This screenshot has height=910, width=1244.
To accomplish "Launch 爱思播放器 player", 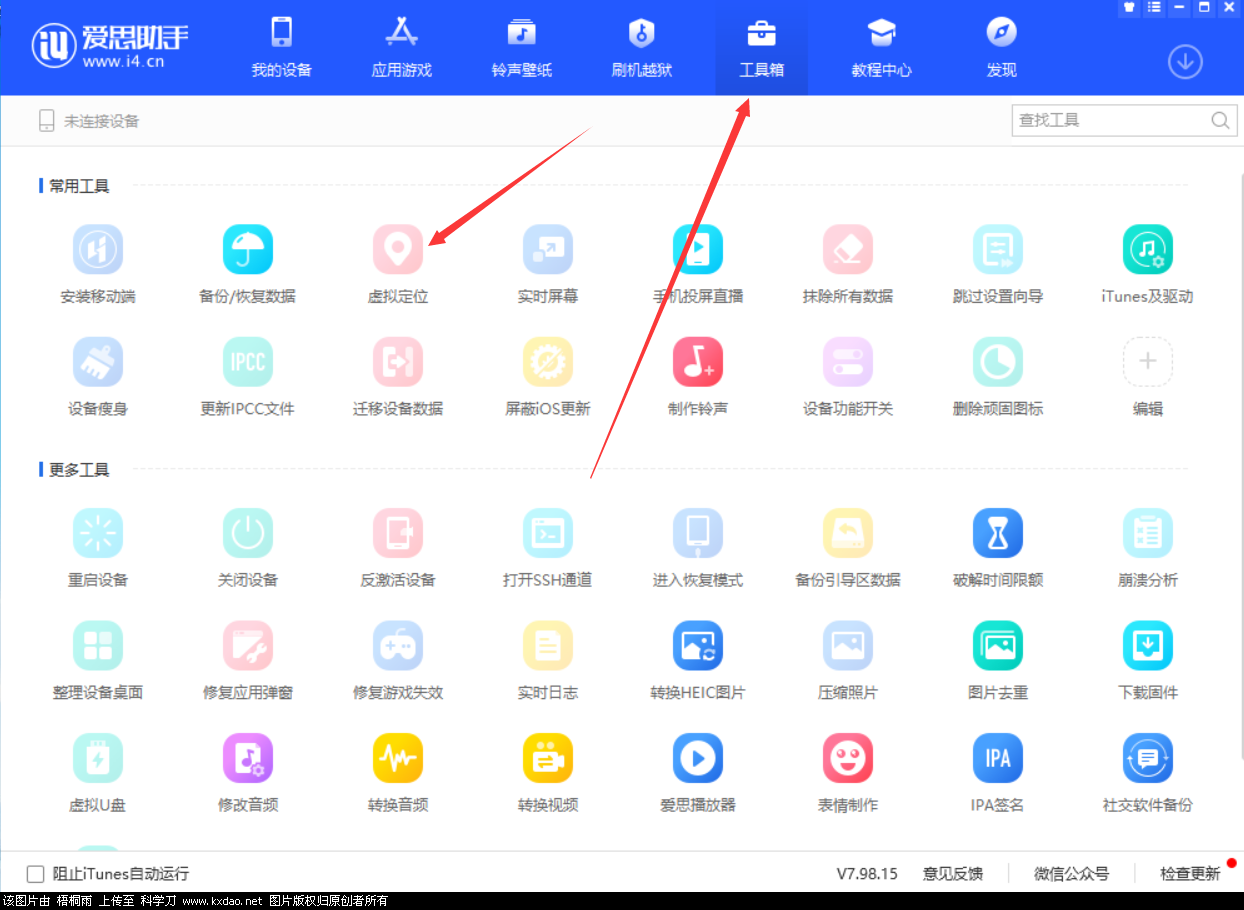I will point(698,758).
